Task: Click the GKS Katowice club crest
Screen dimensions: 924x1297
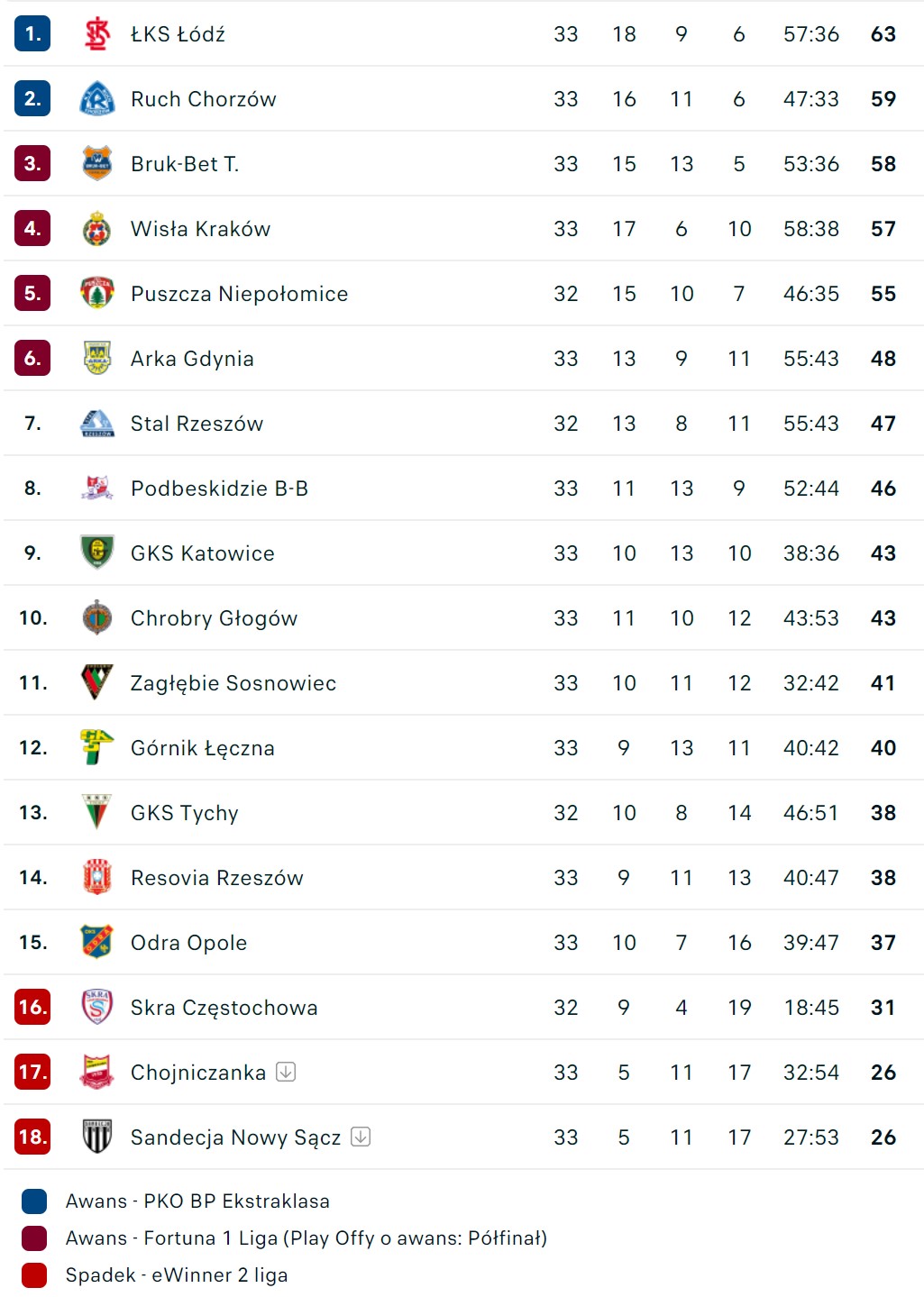Action: coord(96,553)
